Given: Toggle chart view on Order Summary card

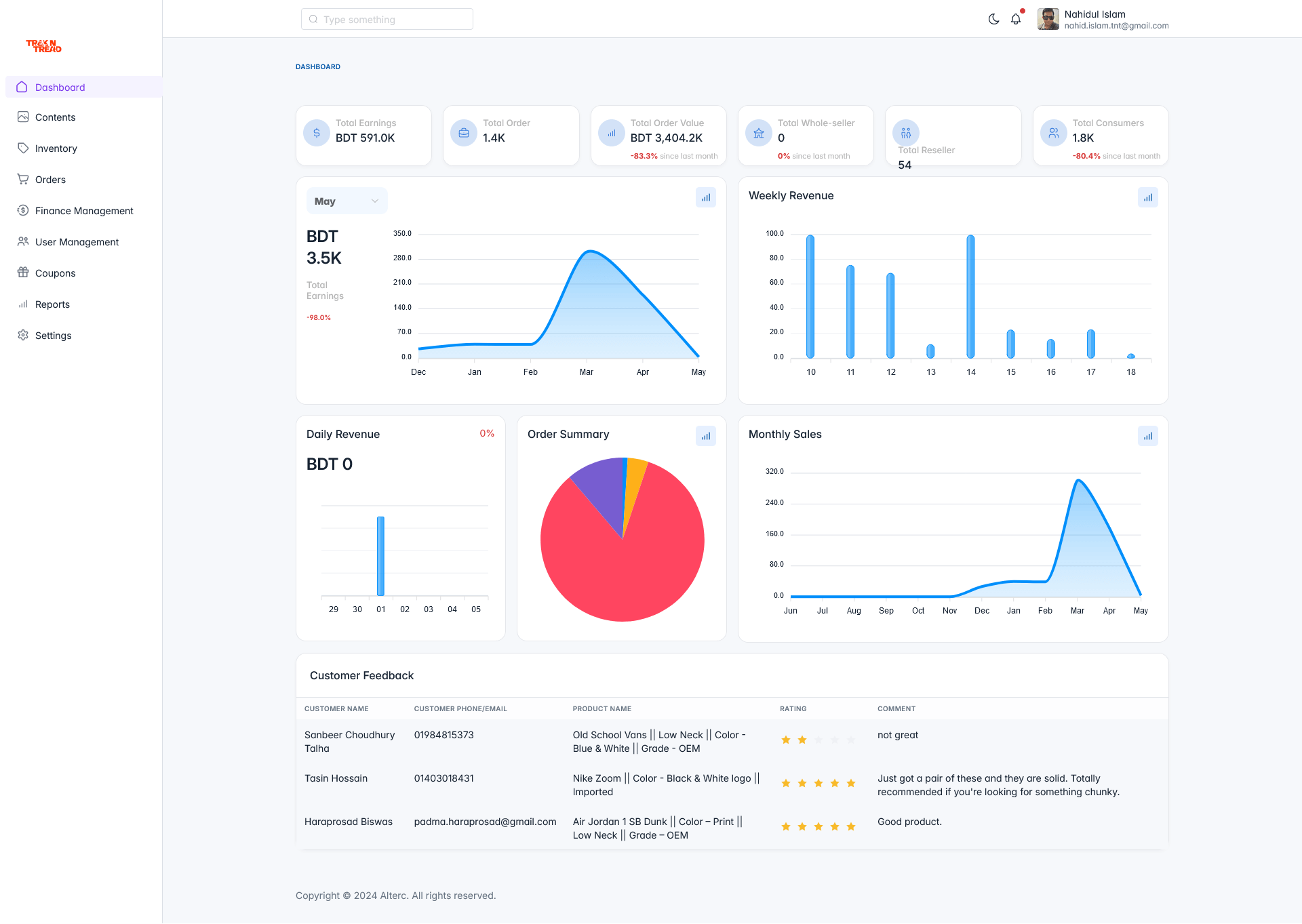Looking at the screenshot, I should tap(705, 436).
